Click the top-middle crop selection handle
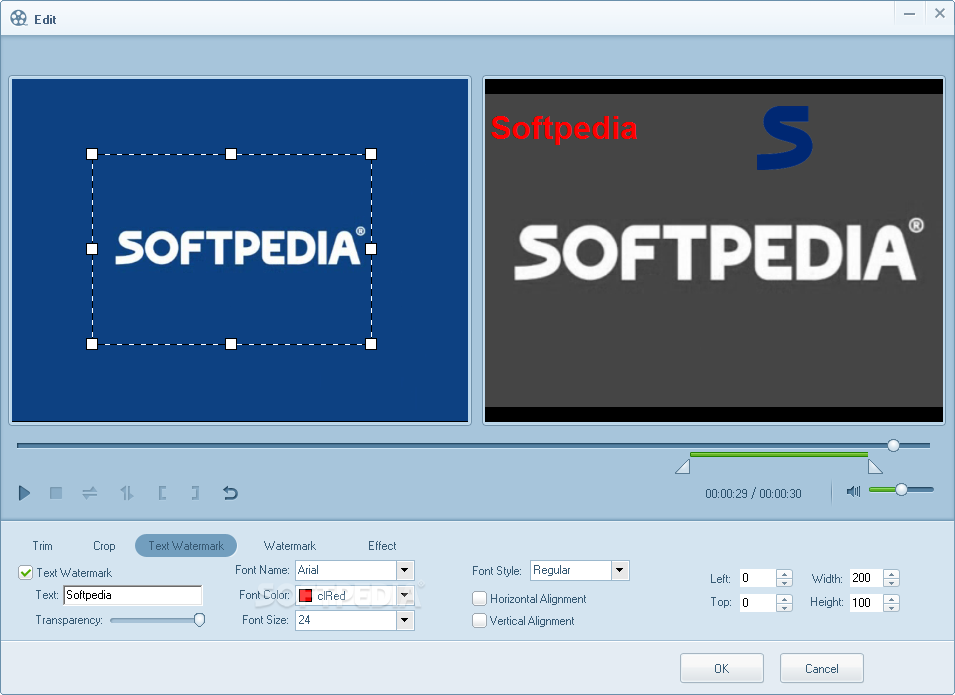Image resolution: width=955 pixels, height=695 pixels. click(x=231, y=154)
